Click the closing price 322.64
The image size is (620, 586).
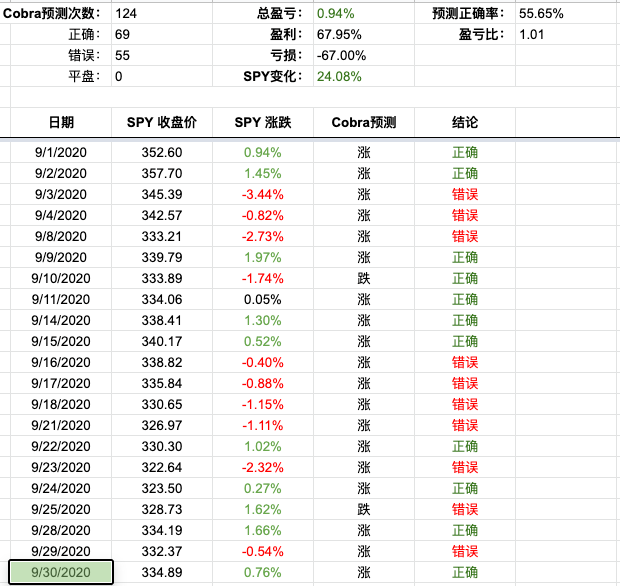(x=162, y=467)
